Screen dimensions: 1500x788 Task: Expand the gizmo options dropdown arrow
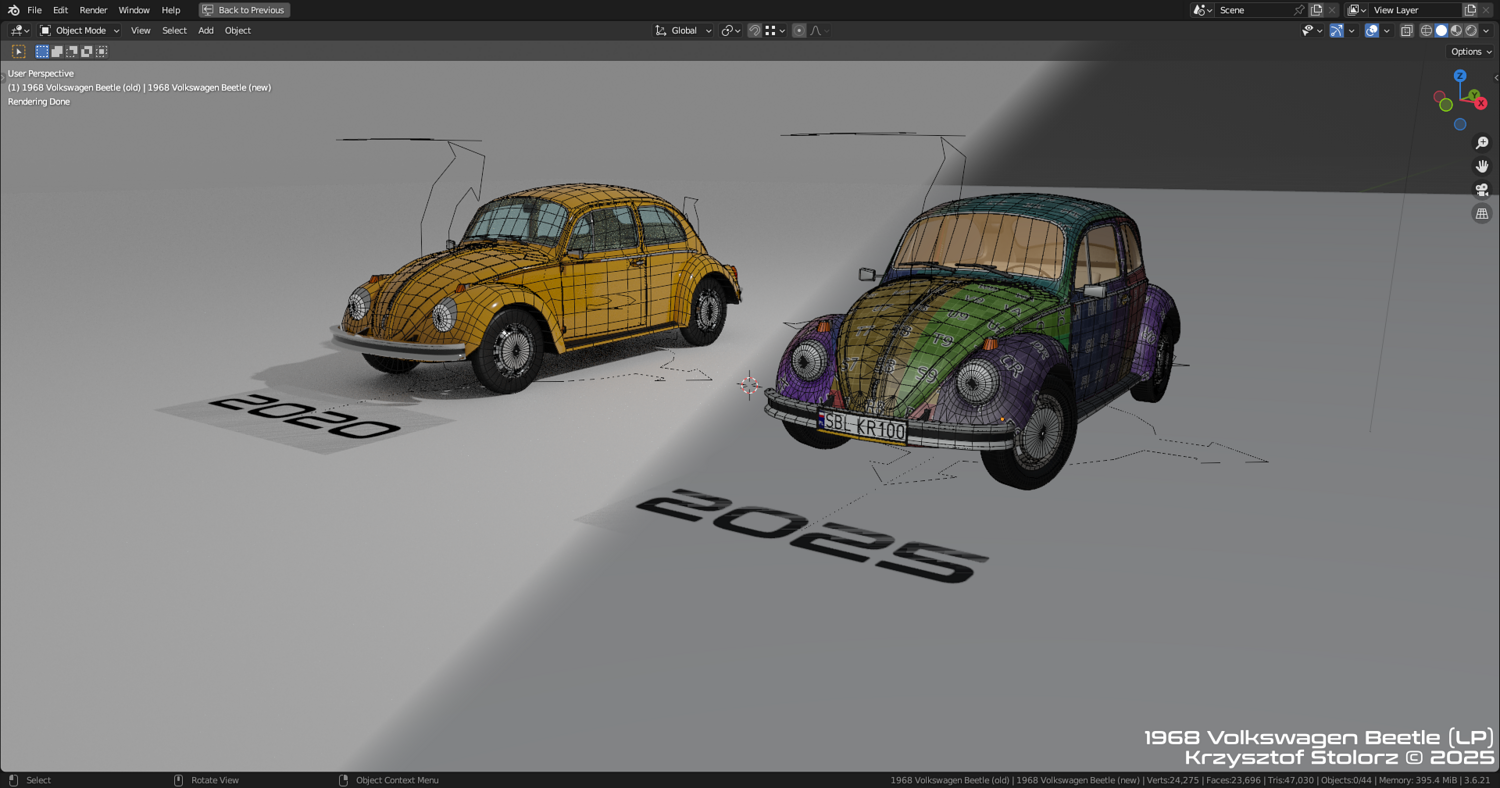pos(1351,31)
